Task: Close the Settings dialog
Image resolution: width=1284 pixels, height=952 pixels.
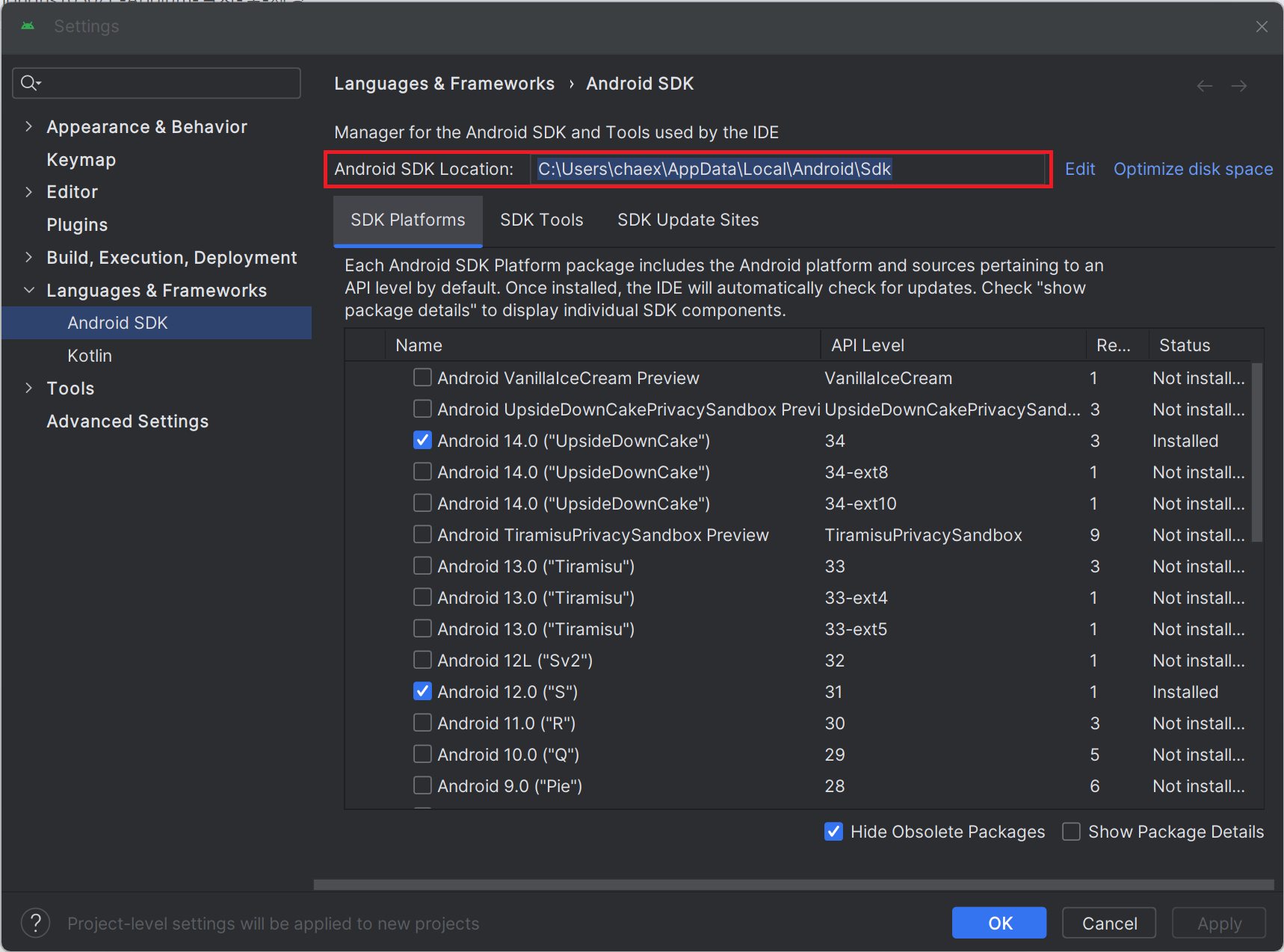Action: (1262, 27)
